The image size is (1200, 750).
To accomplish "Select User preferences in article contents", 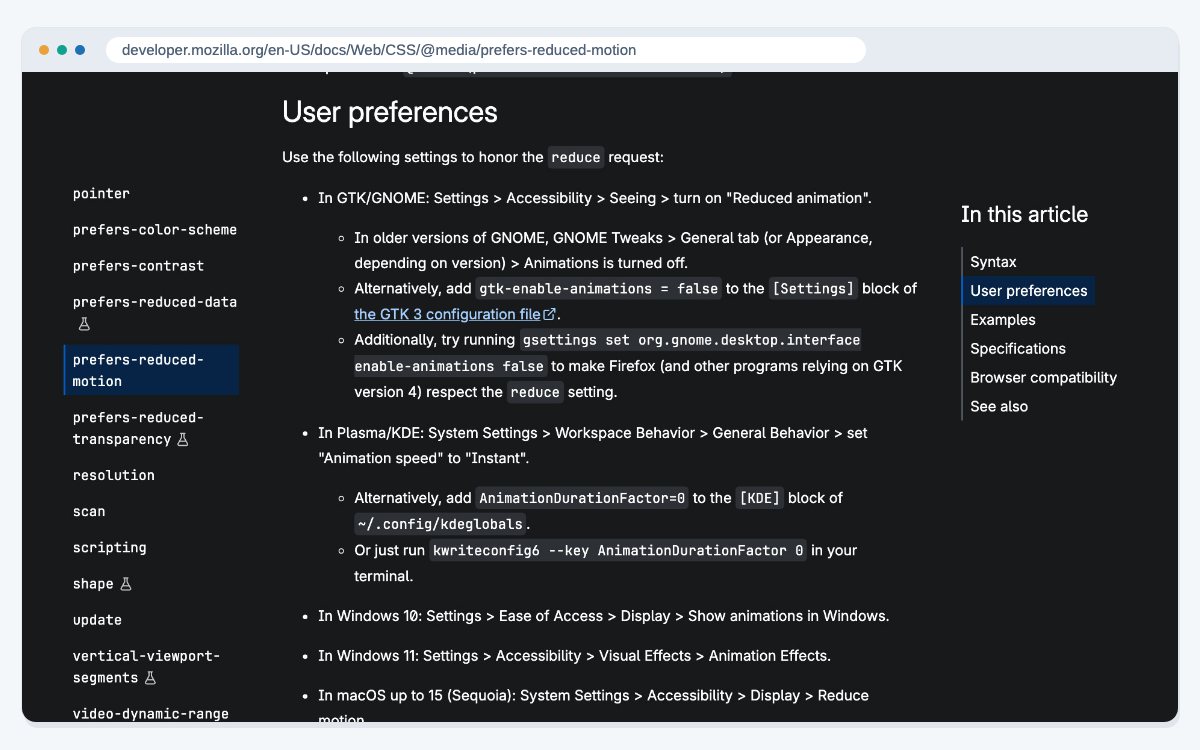I will [x=1029, y=291].
